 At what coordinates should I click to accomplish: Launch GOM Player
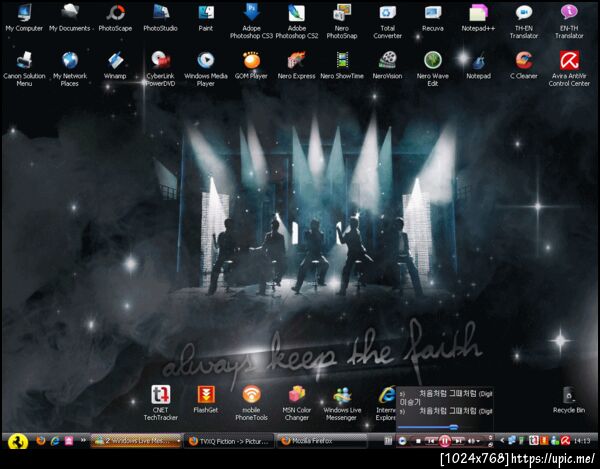point(251,65)
